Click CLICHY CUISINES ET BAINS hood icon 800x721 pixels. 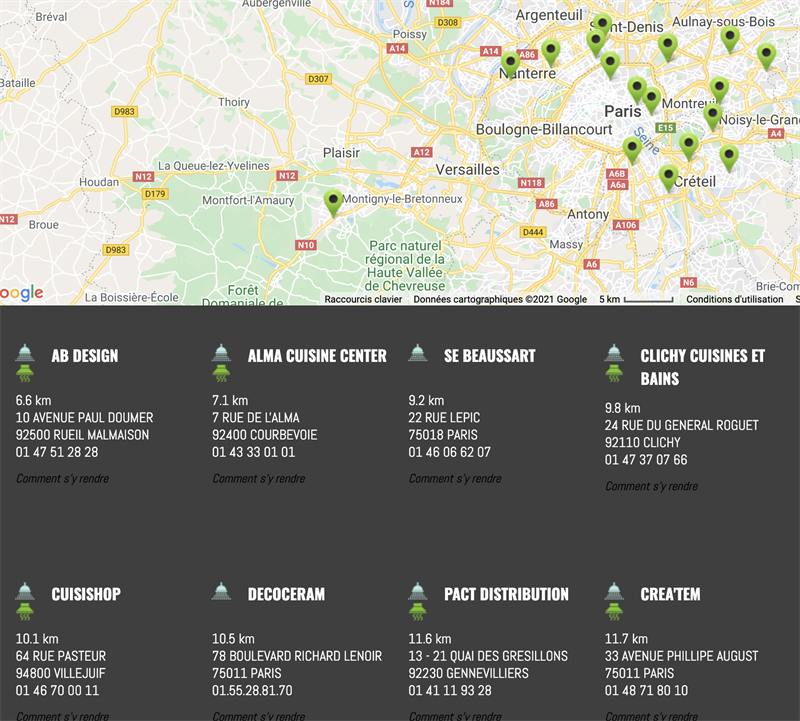click(x=614, y=374)
